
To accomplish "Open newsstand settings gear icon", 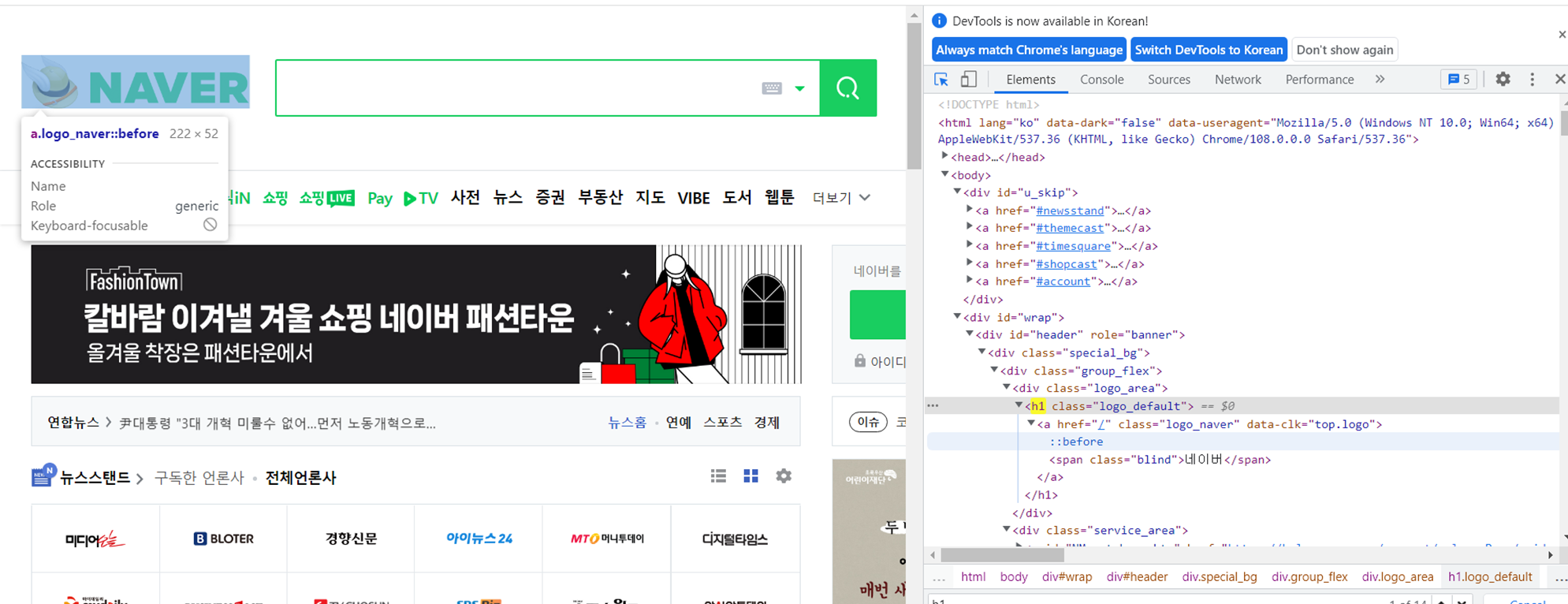I will pos(784,476).
